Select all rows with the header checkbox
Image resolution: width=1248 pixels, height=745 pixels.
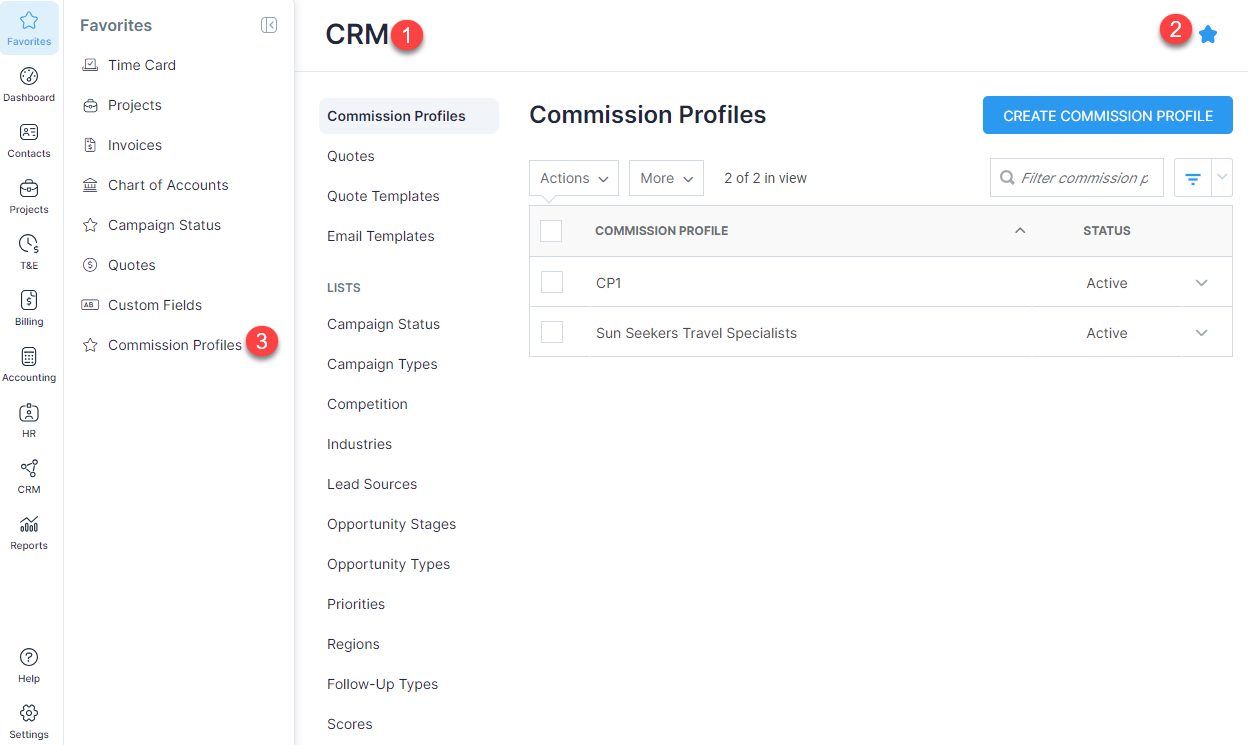pos(551,231)
